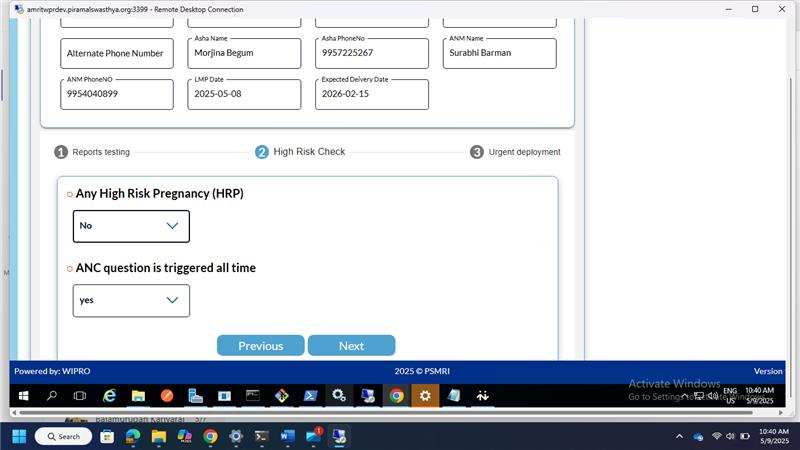The image size is (800, 450).
Task: Go to step 3 Urgent deployment
Action: [515, 152]
